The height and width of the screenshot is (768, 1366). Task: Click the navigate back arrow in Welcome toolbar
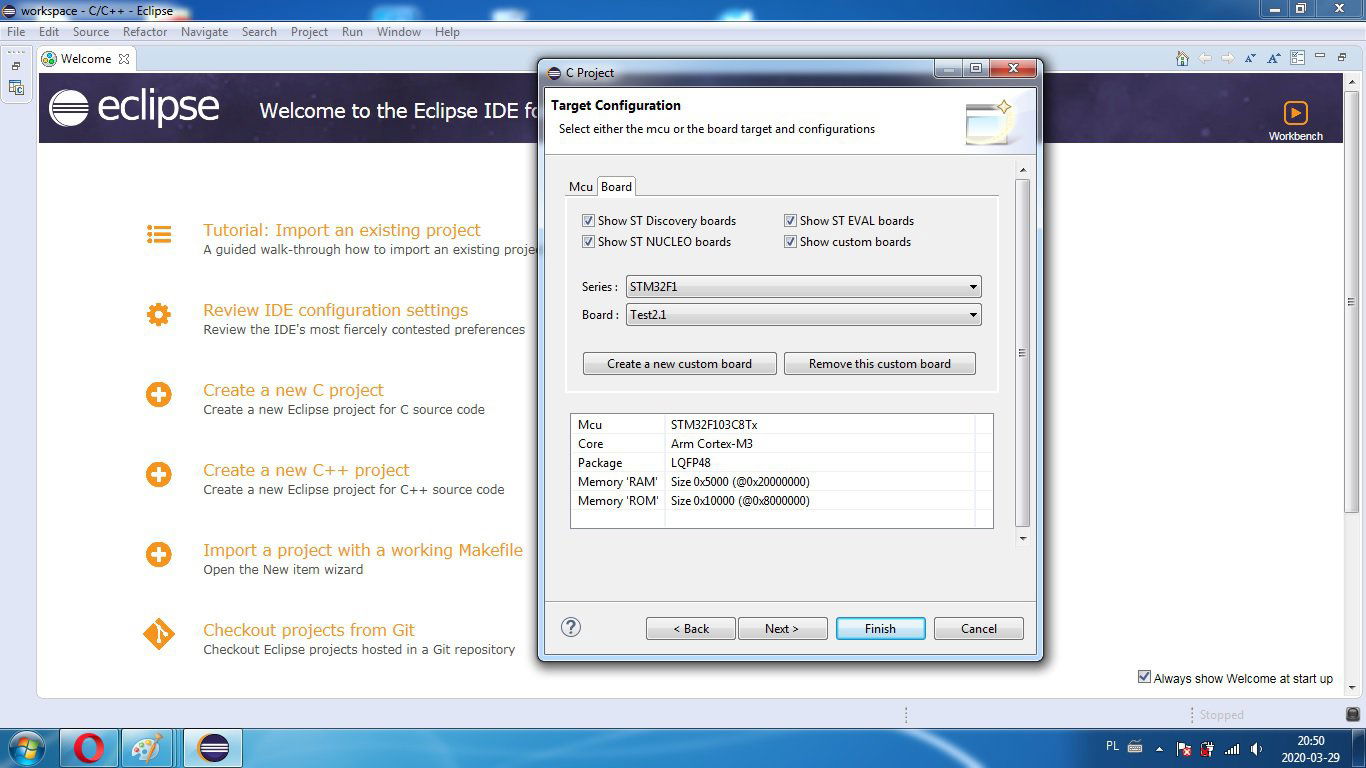tap(1206, 59)
